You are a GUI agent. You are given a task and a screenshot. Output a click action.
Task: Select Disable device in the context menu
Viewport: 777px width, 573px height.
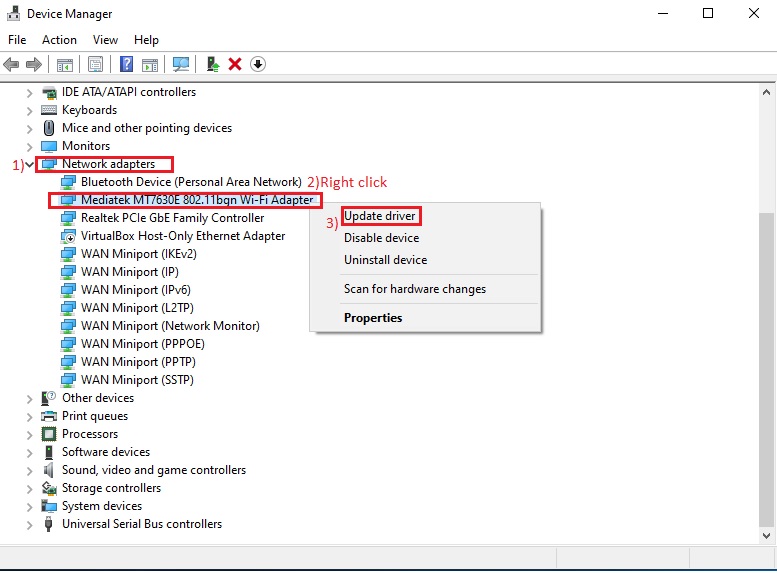coord(381,238)
